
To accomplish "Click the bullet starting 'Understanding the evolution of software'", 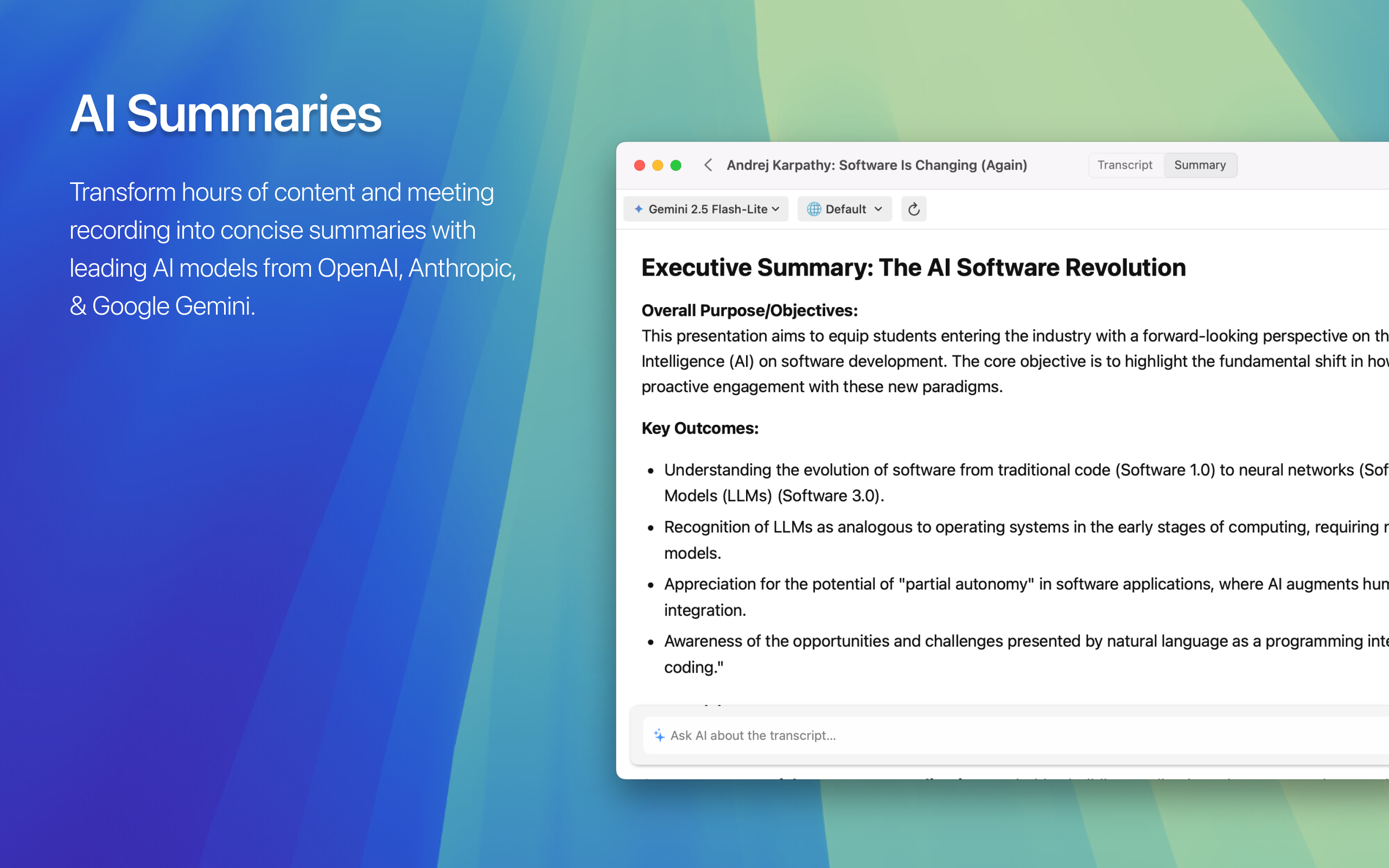I will (1026, 483).
